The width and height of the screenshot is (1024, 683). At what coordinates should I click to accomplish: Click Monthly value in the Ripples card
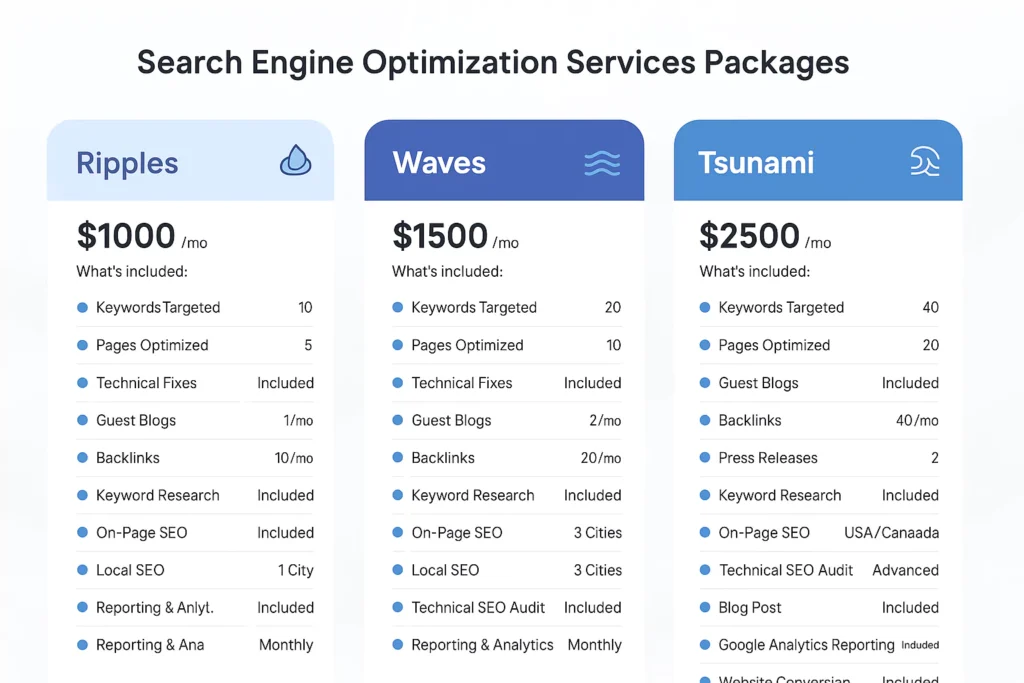[x=286, y=645]
